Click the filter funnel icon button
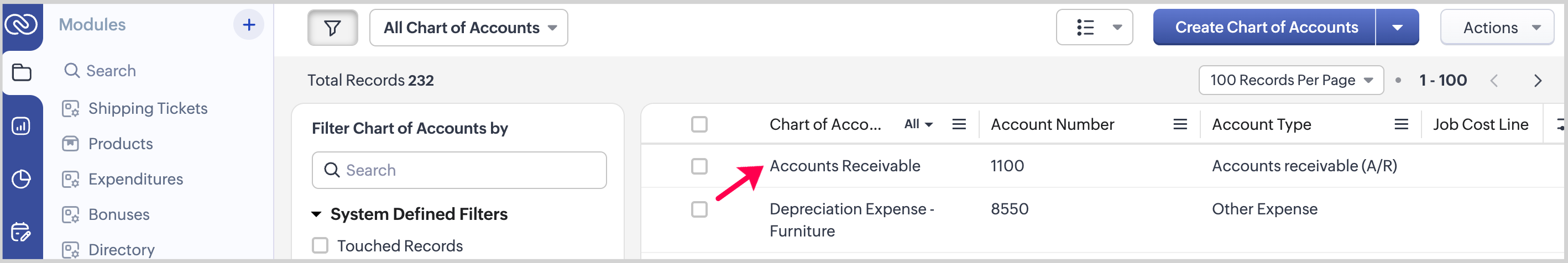Image resolution: width=1568 pixels, height=263 pixels. [x=332, y=28]
